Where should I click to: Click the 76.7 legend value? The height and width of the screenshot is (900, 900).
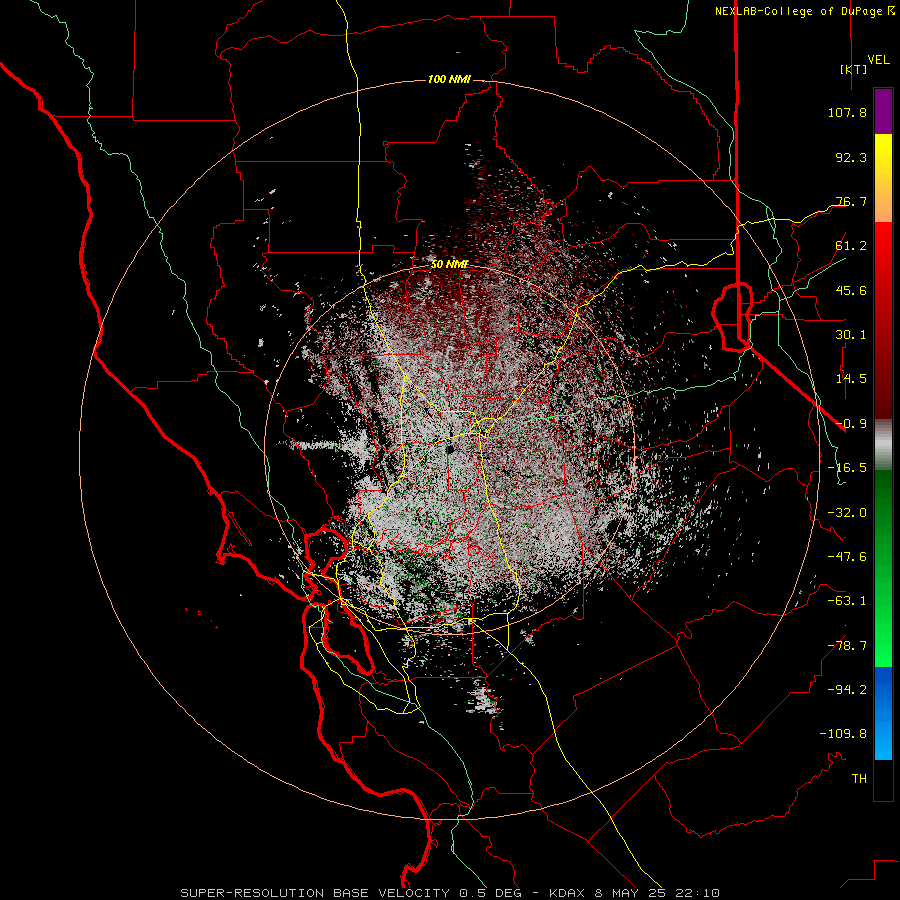click(x=851, y=201)
